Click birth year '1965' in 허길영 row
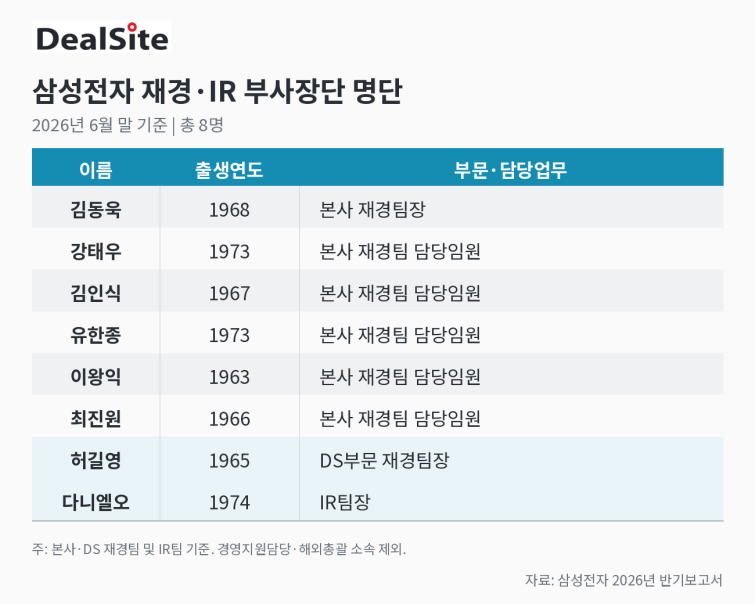This screenshot has width=755, height=604. coord(229,461)
